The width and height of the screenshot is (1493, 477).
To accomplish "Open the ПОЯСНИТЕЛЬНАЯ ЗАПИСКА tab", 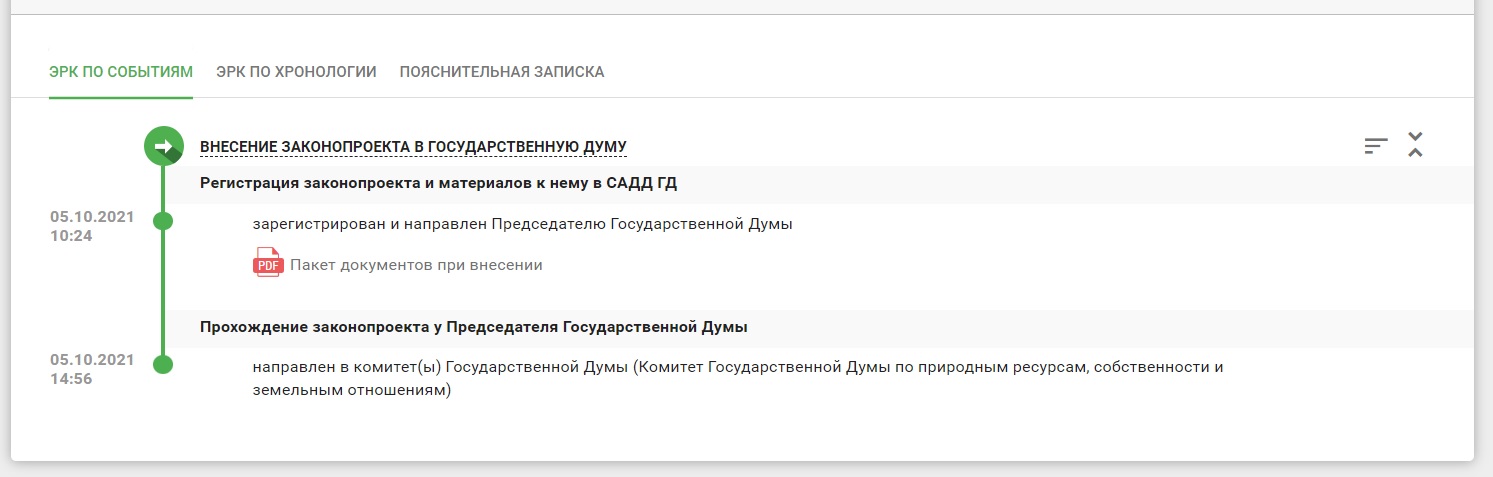I will point(502,72).
